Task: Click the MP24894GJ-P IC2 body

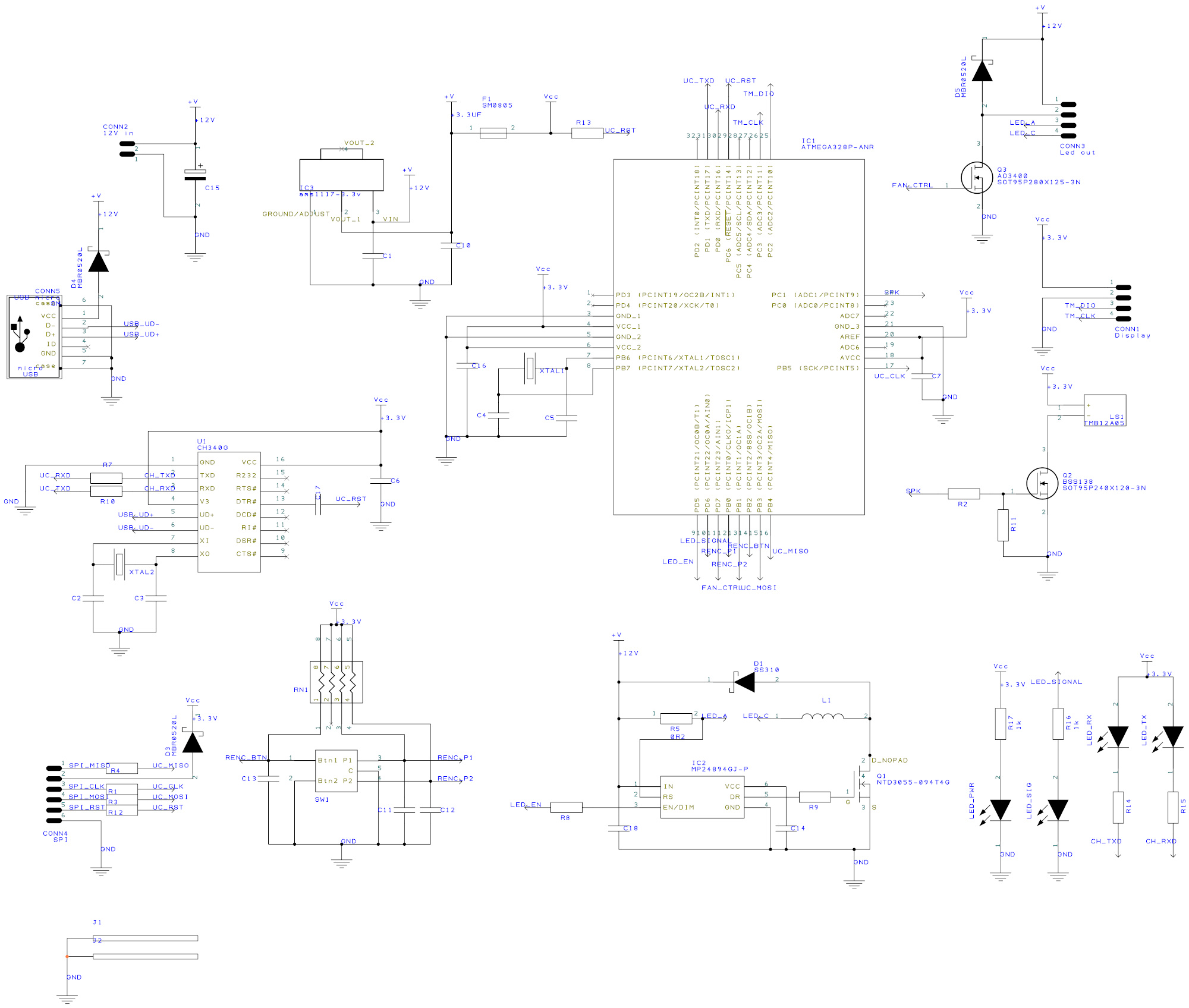Action: (702, 797)
